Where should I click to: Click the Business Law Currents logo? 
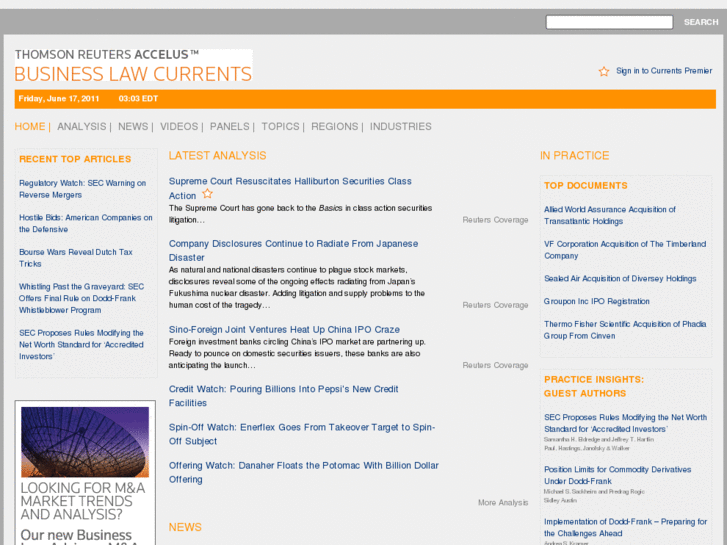[x=134, y=65]
